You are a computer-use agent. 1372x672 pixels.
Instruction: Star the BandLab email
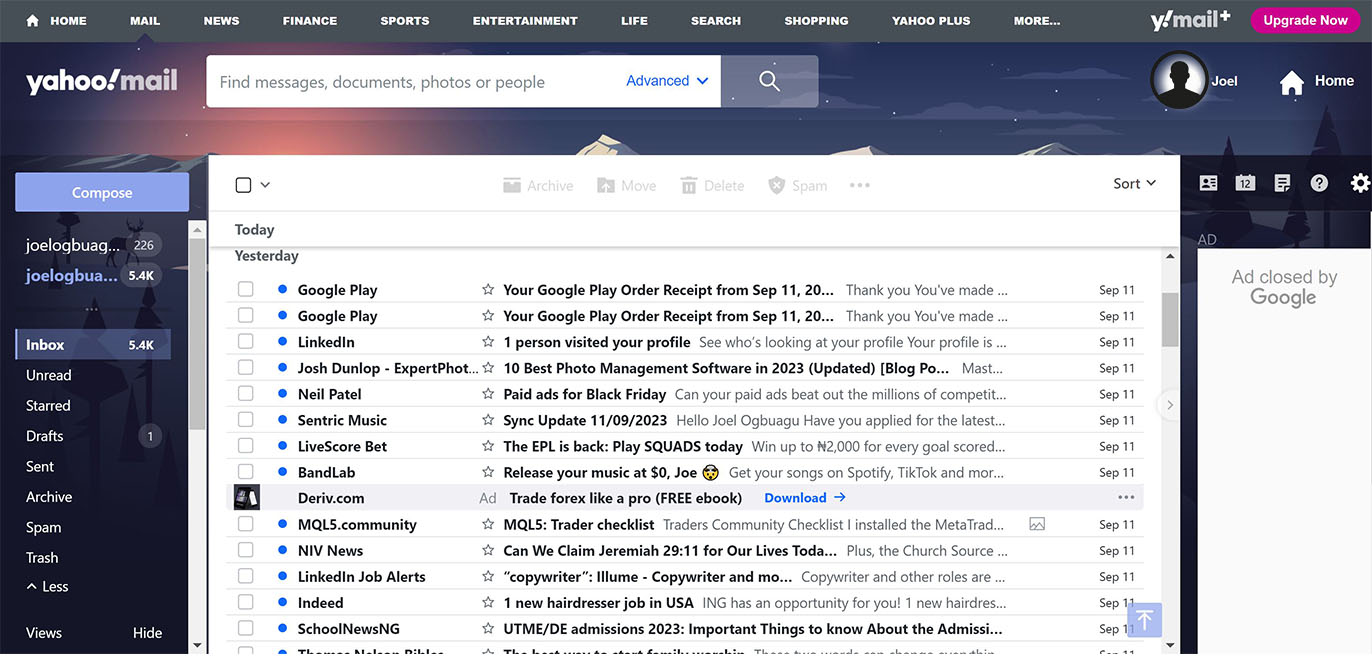pyautogui.click(x=488, y=472)
